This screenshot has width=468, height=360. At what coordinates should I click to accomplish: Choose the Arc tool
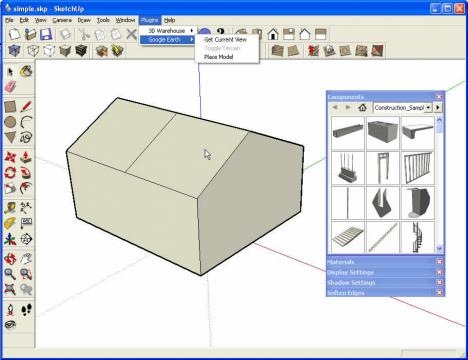(x=26, y=122)
